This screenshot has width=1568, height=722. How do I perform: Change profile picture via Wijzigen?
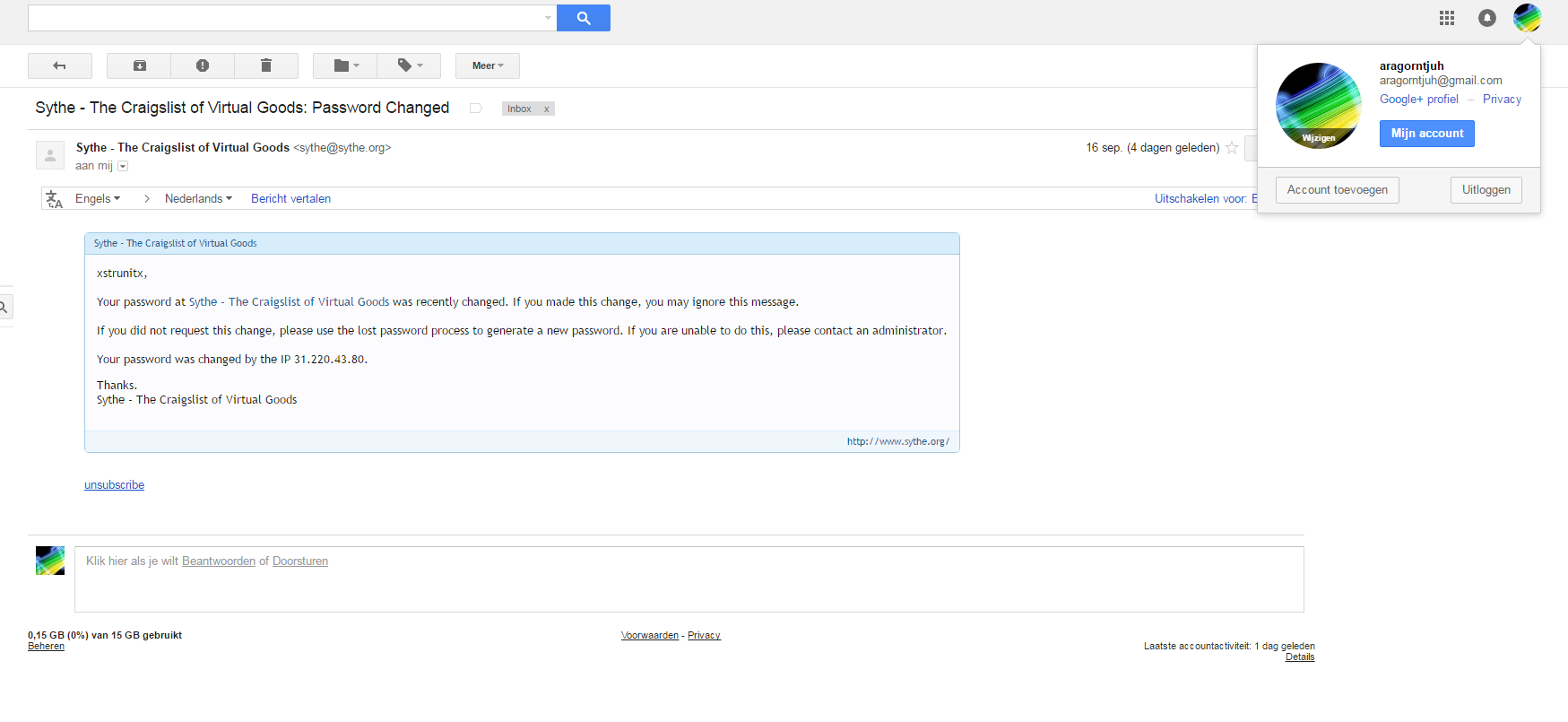pyautogui.click(x=1318, y=138)
